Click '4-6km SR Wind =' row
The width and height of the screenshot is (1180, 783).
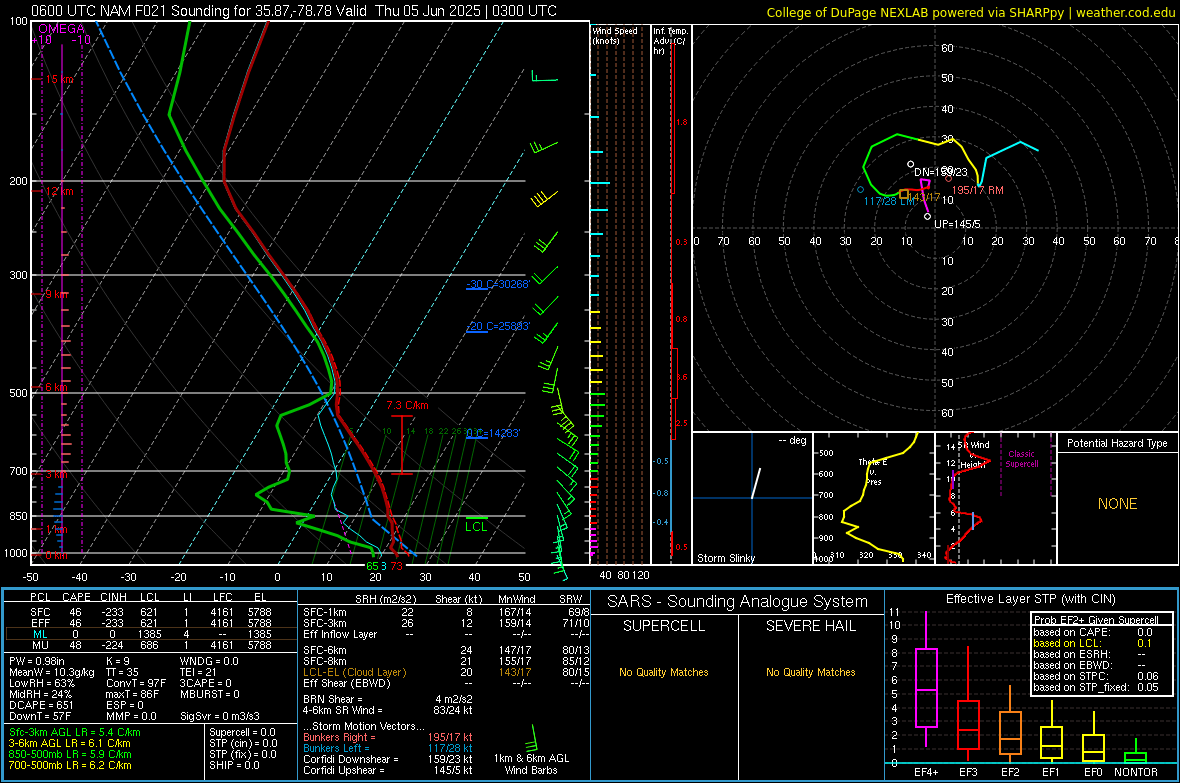[388, 710]
